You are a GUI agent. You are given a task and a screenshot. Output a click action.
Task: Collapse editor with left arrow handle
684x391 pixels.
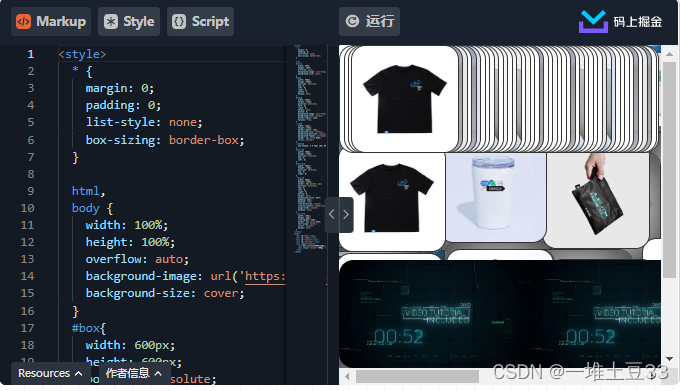[332, 215]
